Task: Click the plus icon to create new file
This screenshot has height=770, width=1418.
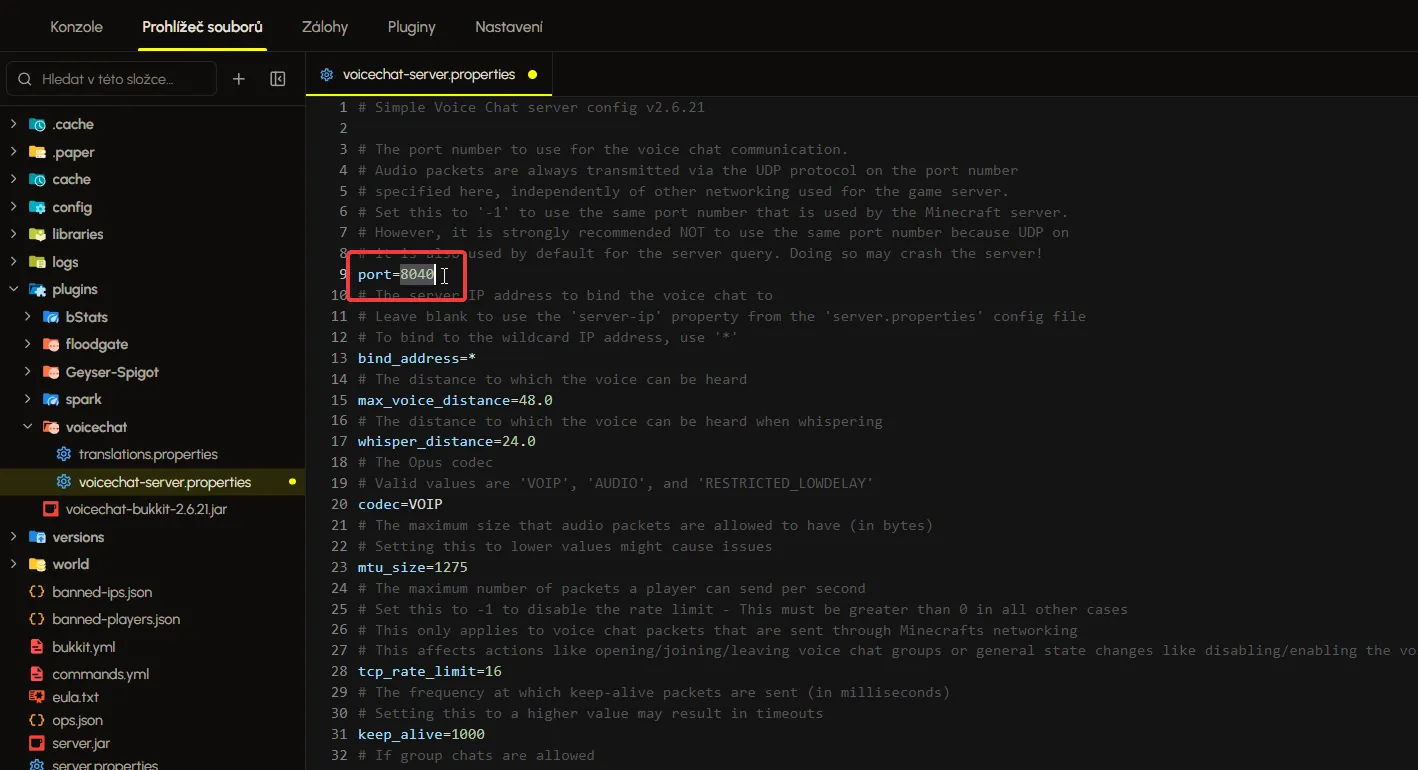Action: 239,79
